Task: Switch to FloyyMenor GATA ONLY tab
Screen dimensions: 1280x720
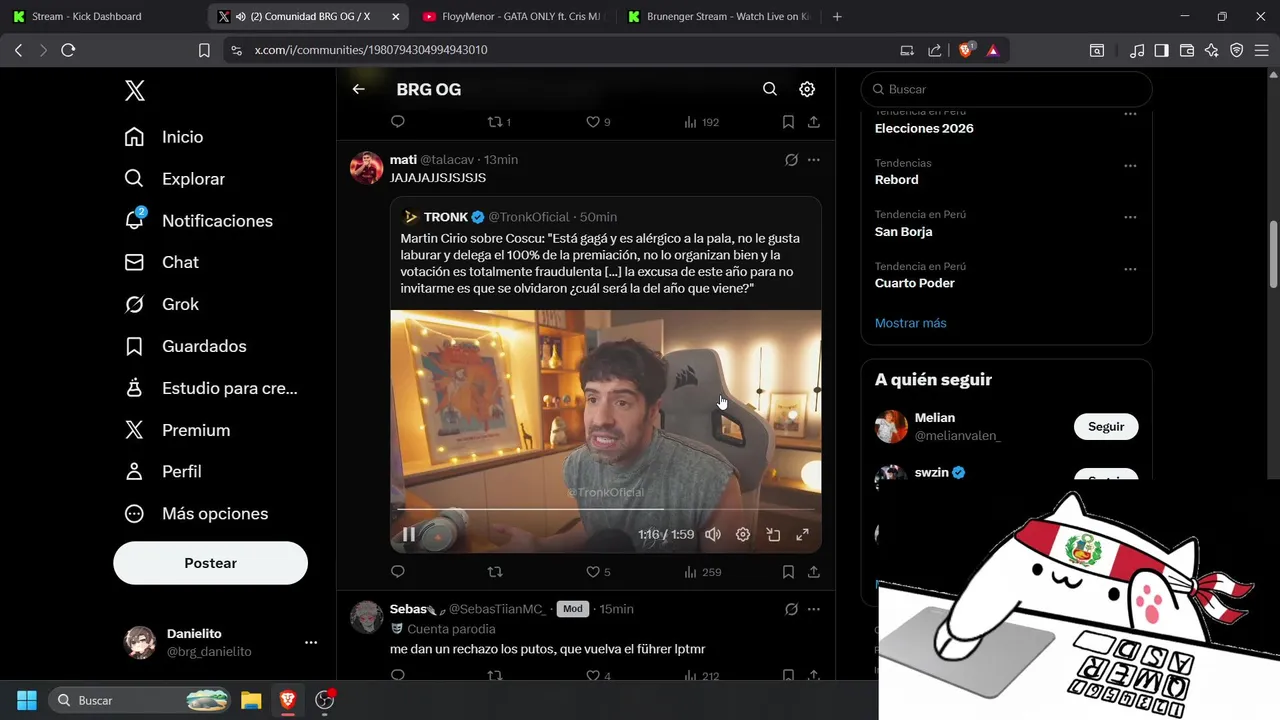Action: coord(513,16)
